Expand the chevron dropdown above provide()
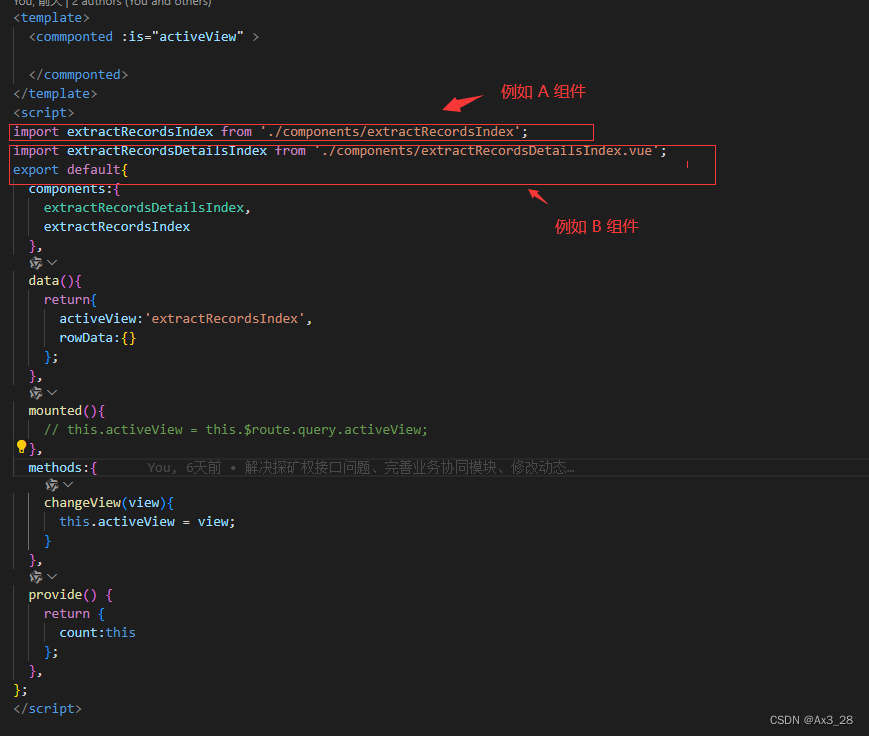This screenshot has width=869, height=736. pyautogui.click(x=52, y=576)
